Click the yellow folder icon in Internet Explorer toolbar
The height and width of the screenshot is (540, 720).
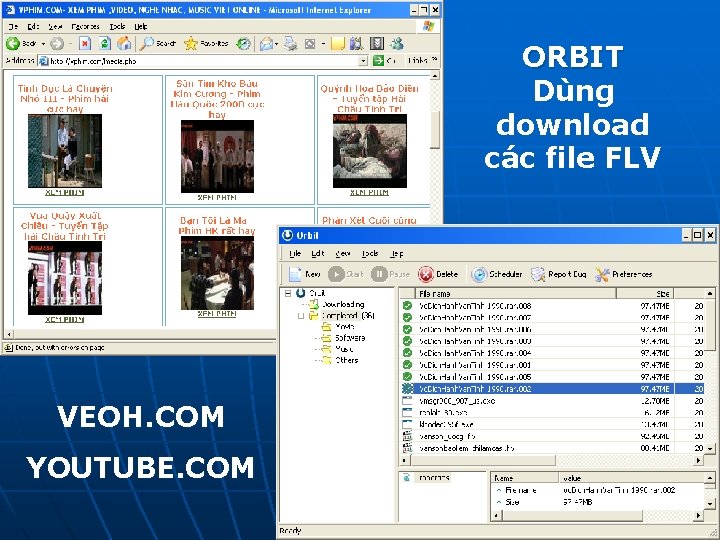coord(337,44)
